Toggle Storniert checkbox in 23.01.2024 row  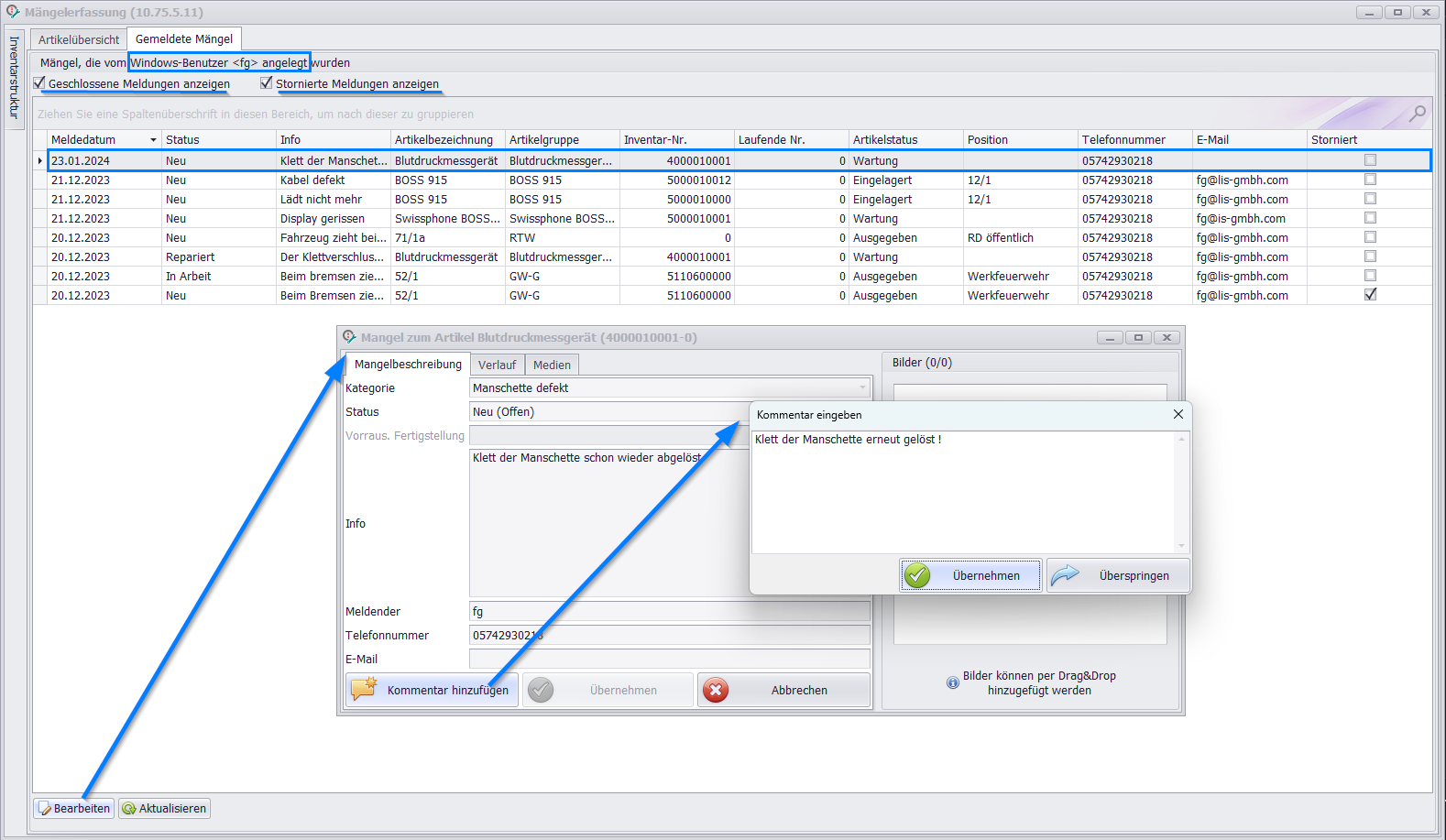pyautogui.click(x=1370, y=160)
